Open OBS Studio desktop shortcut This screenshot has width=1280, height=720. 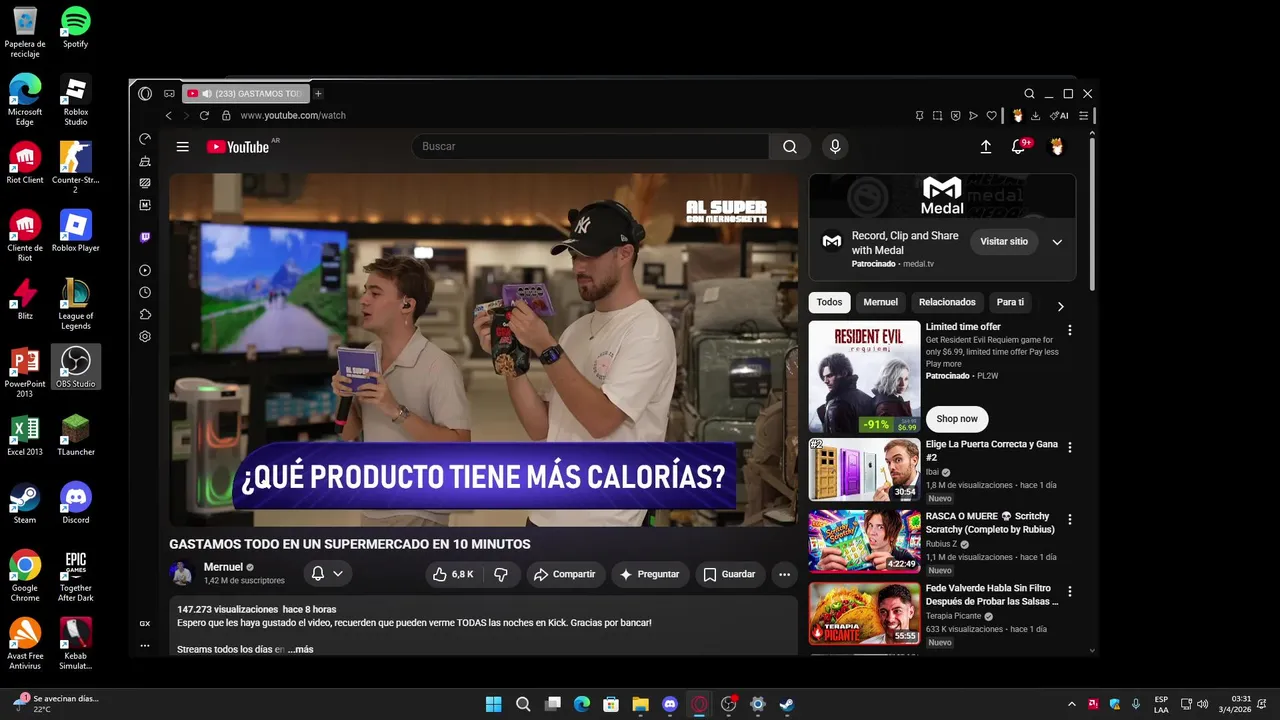tap(76, 366)
